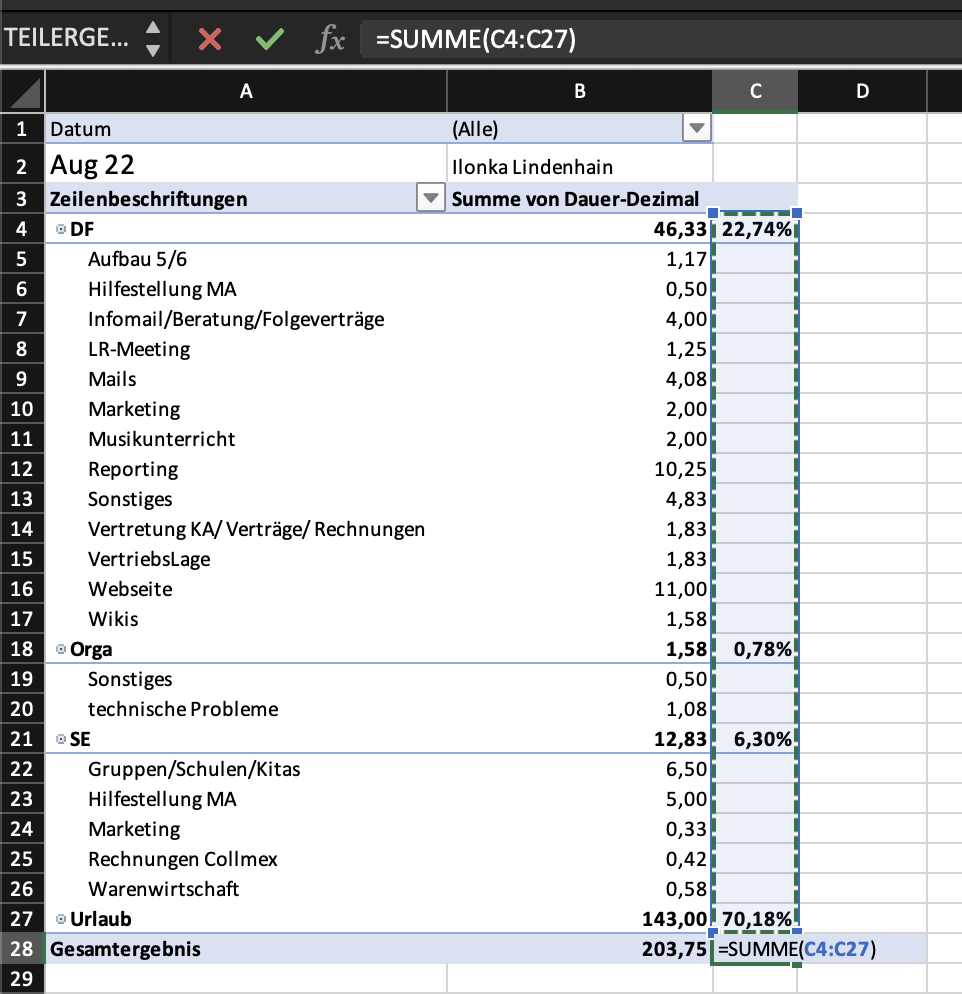
Task: Confirm formula with green checkmark
Action: point(269,39)
